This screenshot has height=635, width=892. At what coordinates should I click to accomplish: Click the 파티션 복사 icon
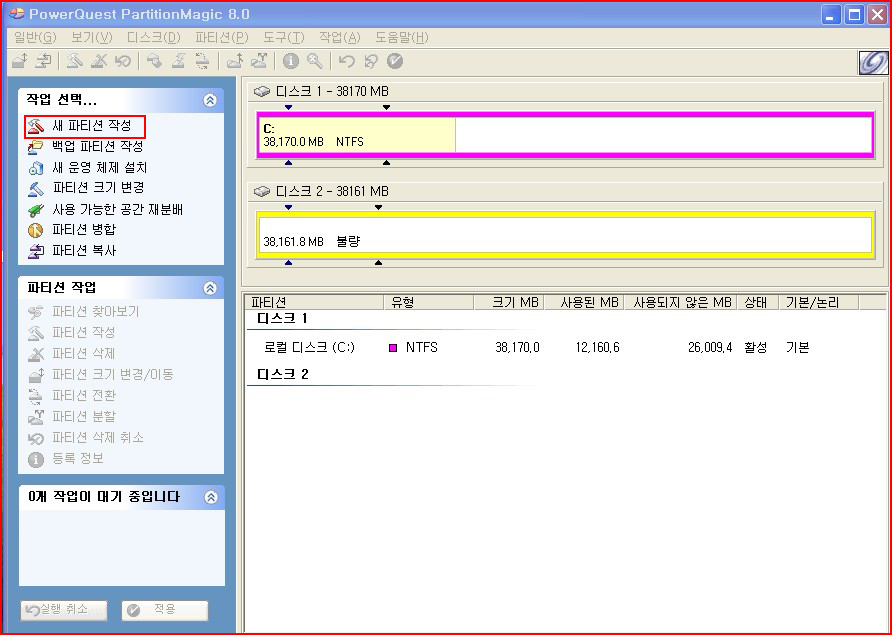[36, 251]
